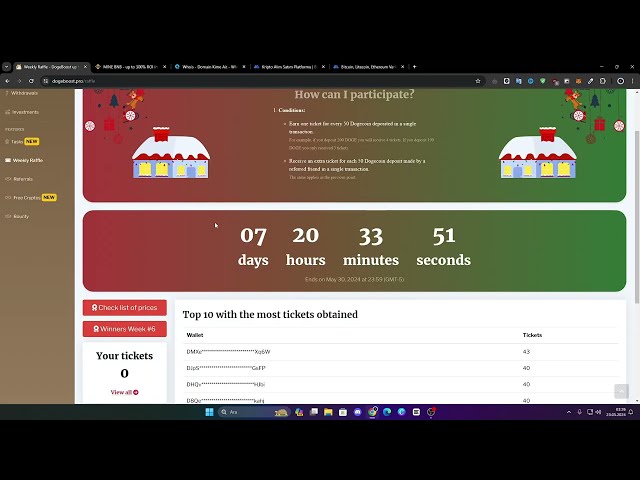640x480 pixels.
Task: Click the Referrals icon in sidebar
Action: (x=8, y=179)
